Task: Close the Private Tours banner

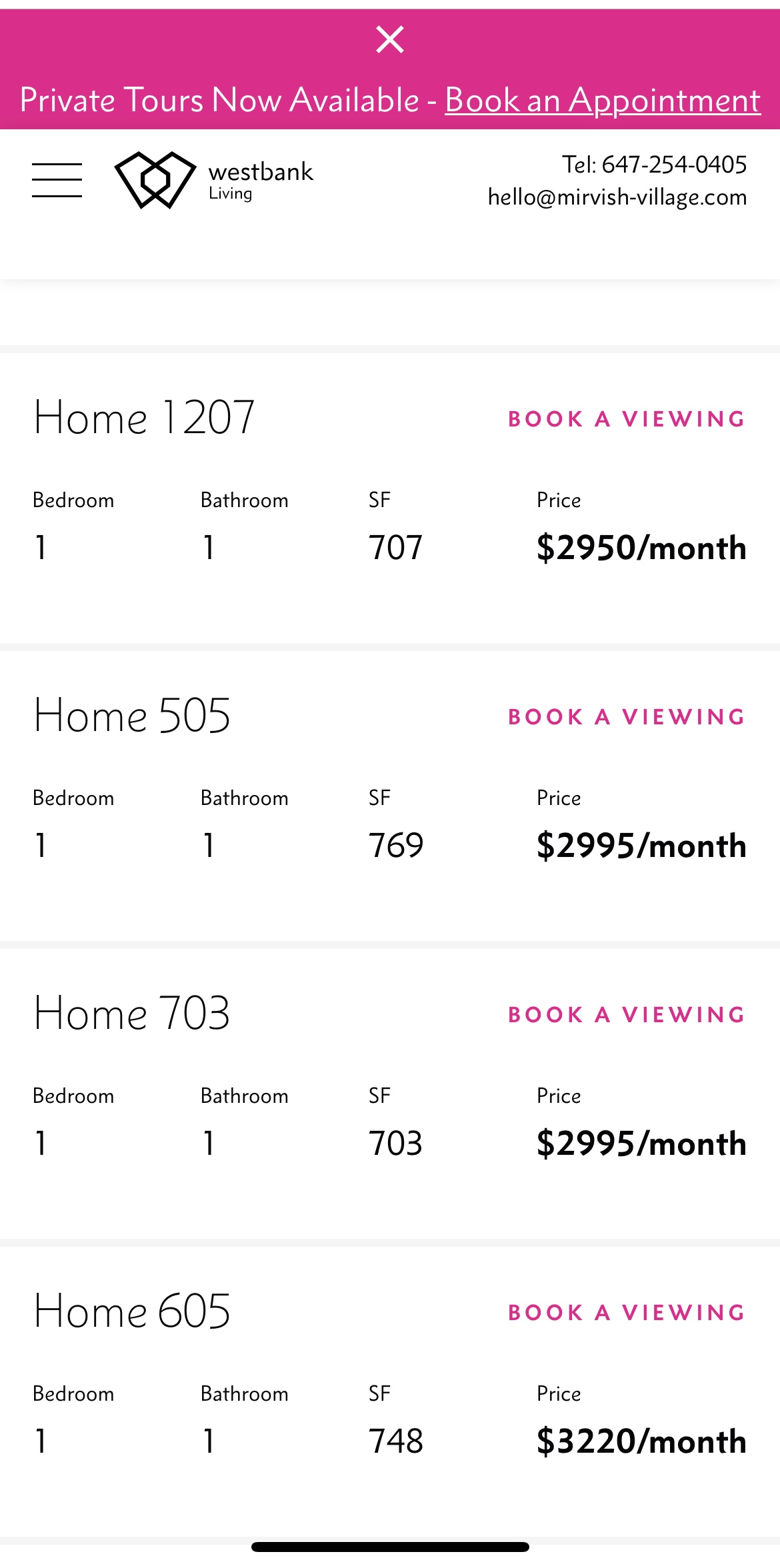Action: (x=390, y=39)
